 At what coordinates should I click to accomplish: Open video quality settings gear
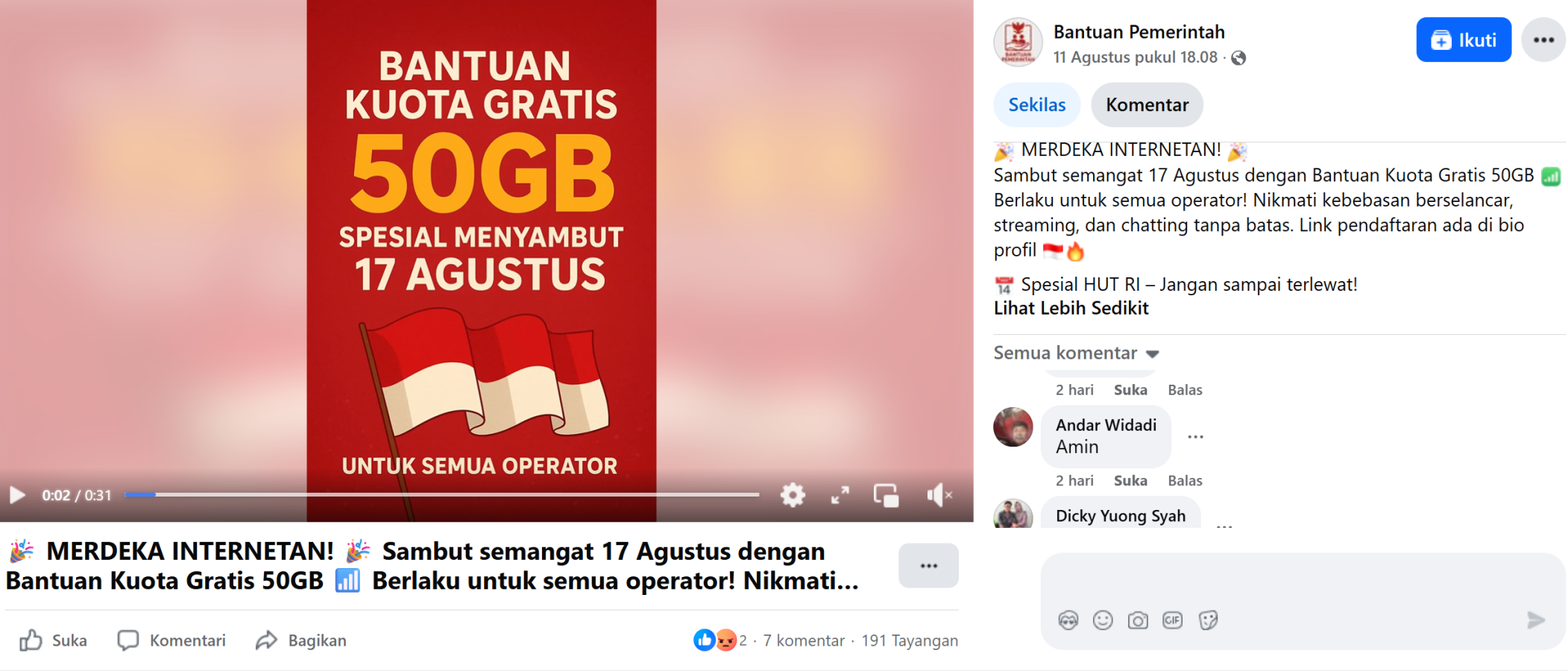pos(793,495)
